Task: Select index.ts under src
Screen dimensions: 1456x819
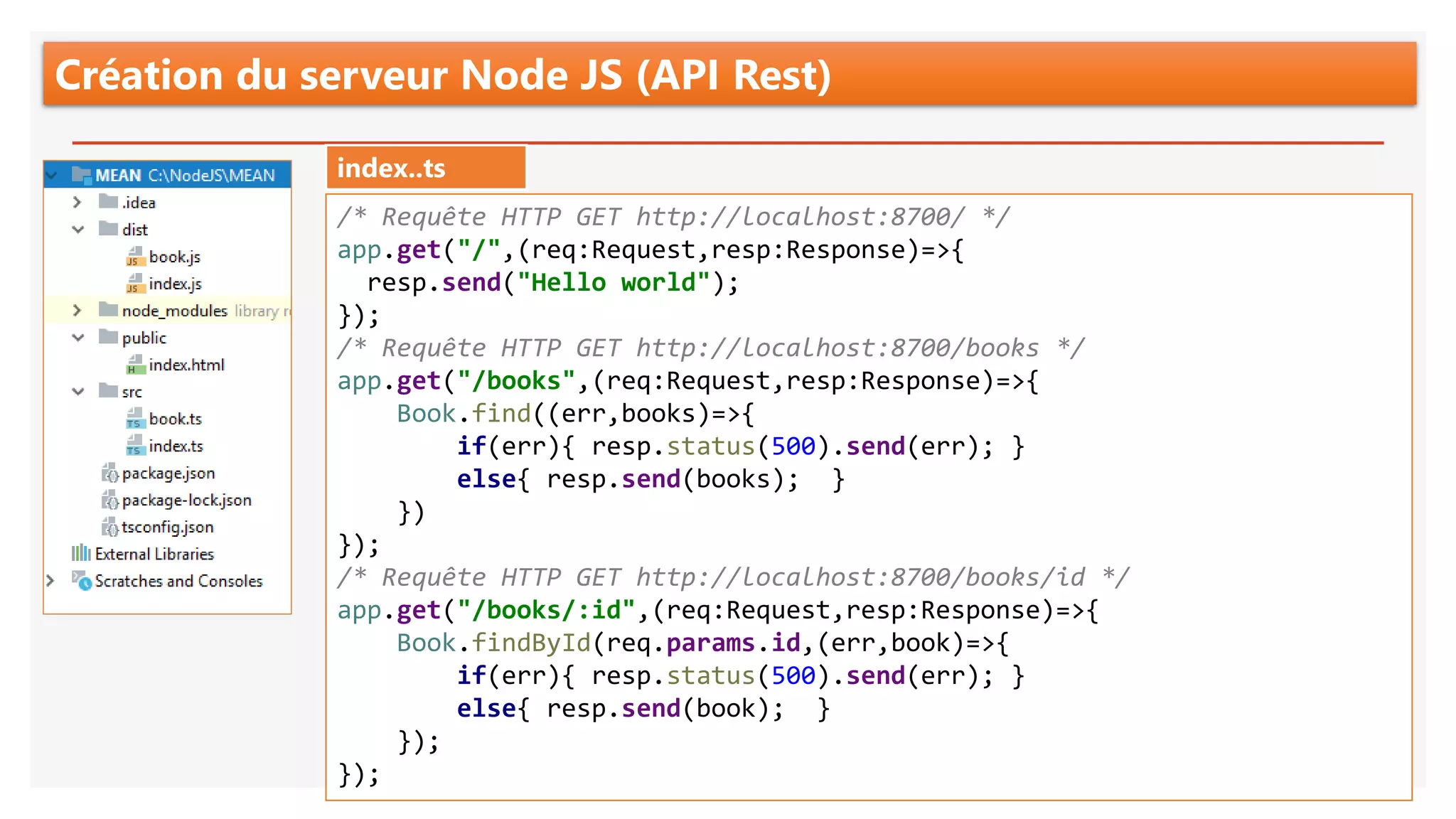Action: tap(176, 446)
